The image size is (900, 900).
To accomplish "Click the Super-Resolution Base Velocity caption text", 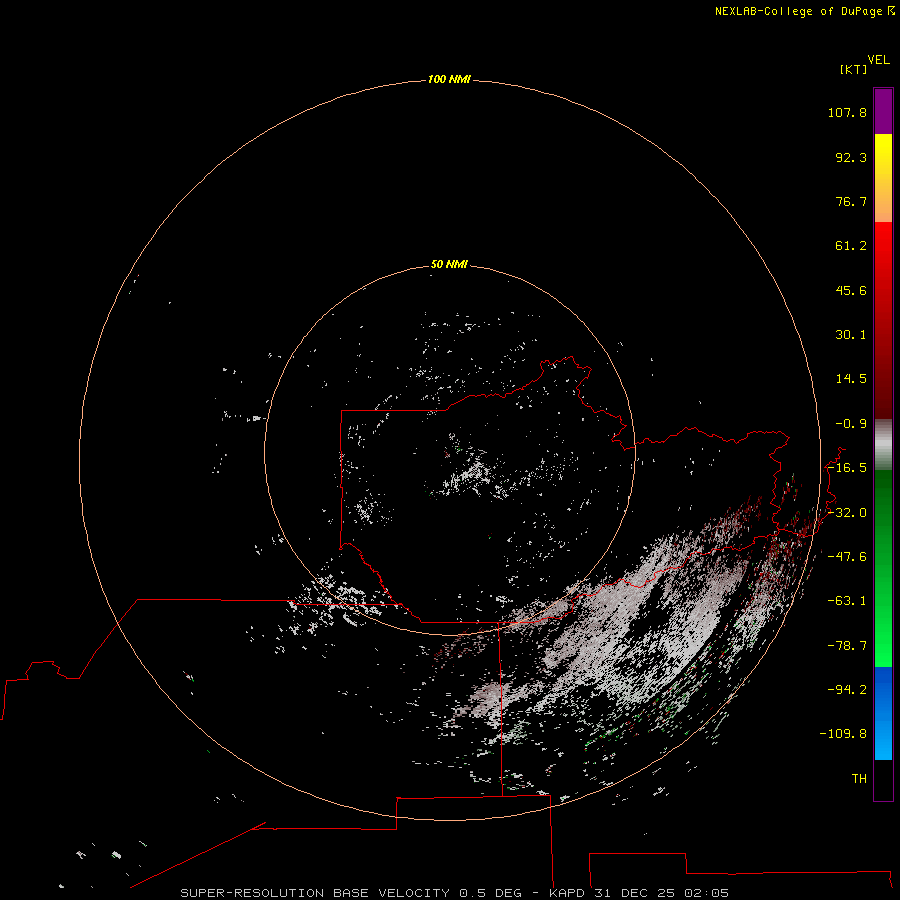I will click(x=455, y=893).
